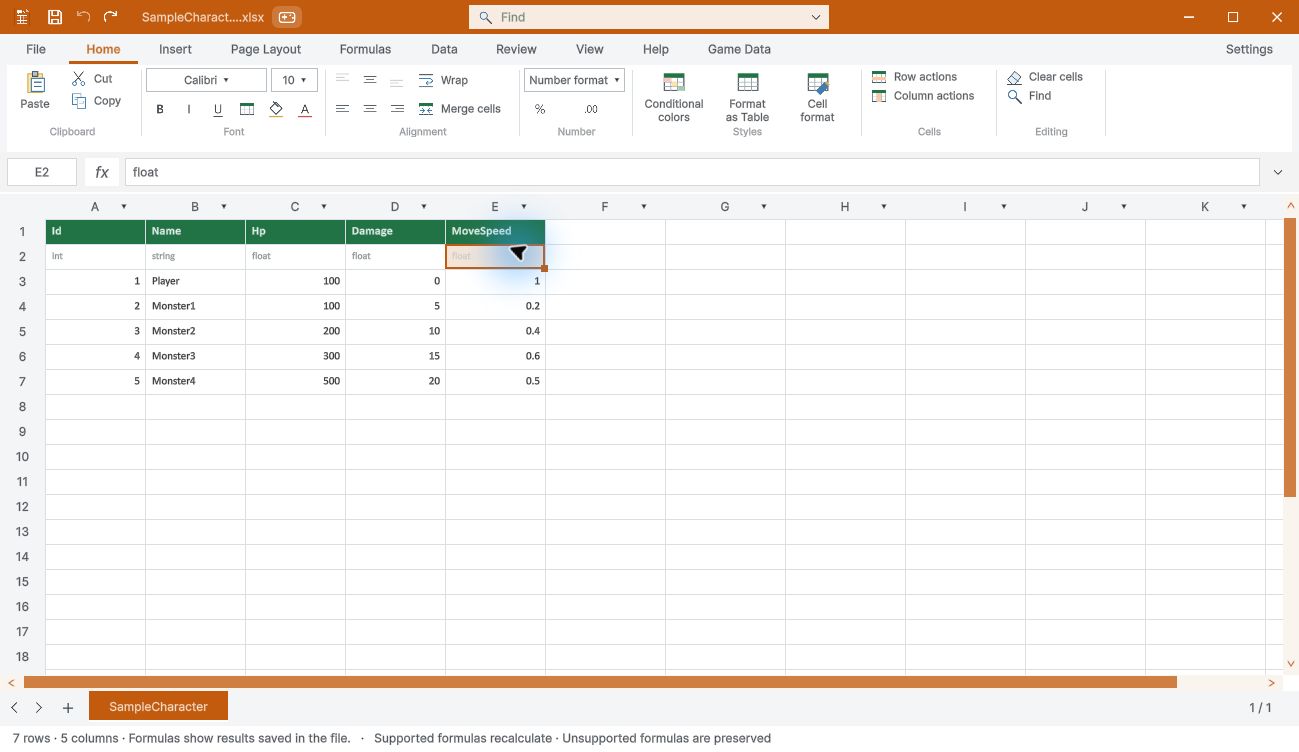Screen dimensions: 1299x752
Task: Center text horizontally in the cell
Action: click(x=370, y=109)
